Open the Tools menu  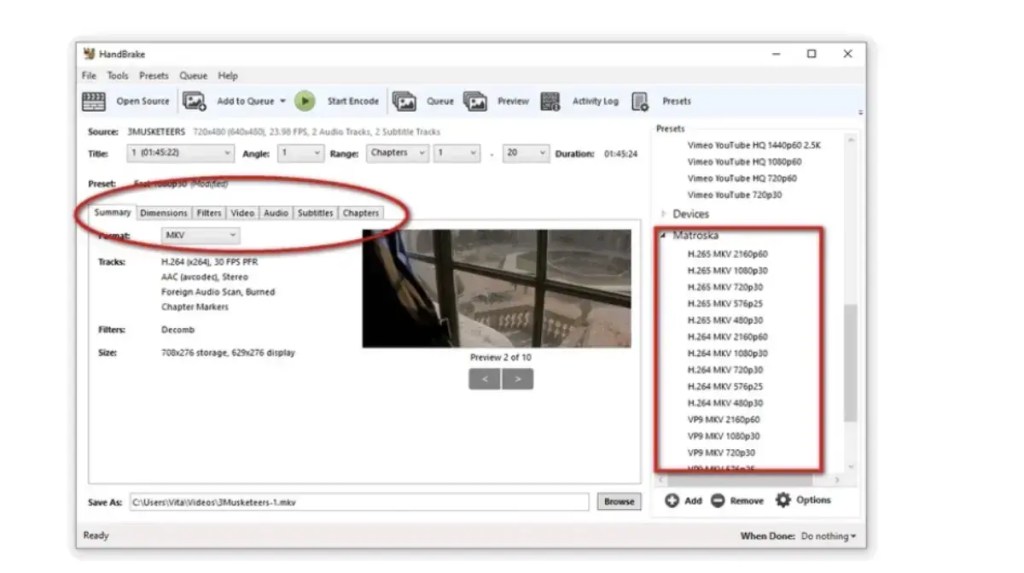(x=118, y=76)
